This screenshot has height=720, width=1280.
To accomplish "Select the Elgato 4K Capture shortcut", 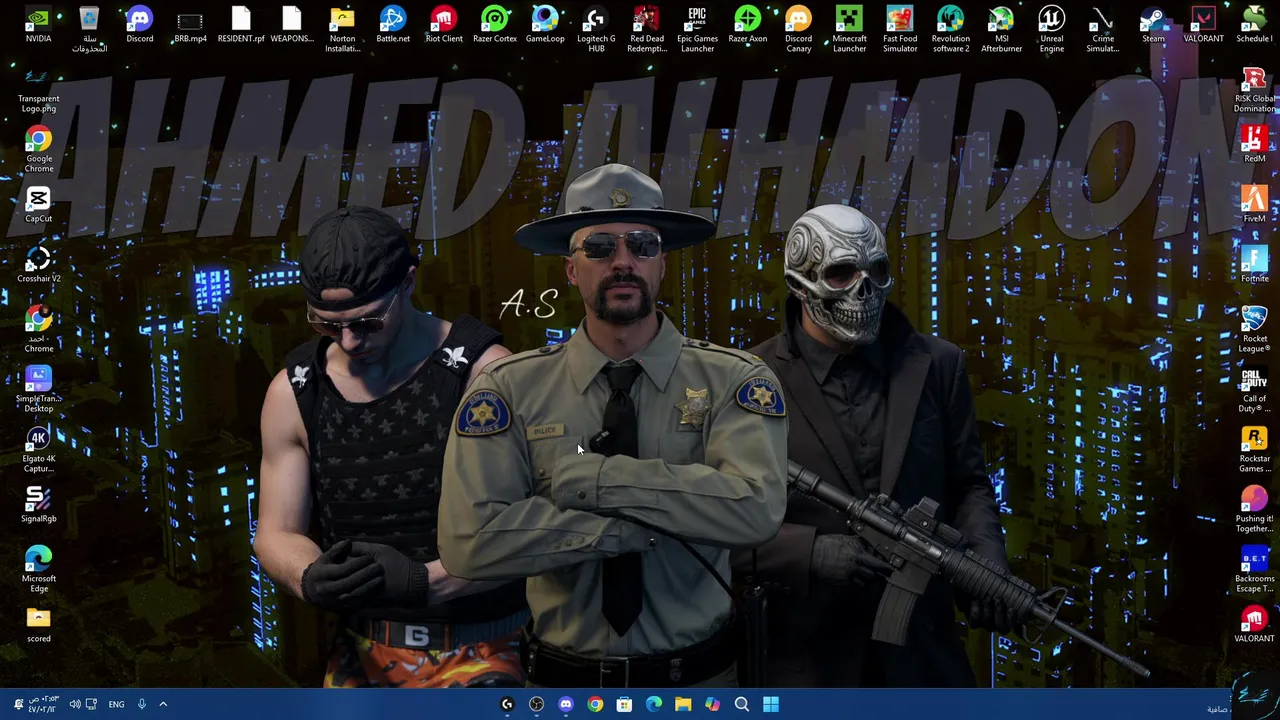I will [x=38, y=450].
